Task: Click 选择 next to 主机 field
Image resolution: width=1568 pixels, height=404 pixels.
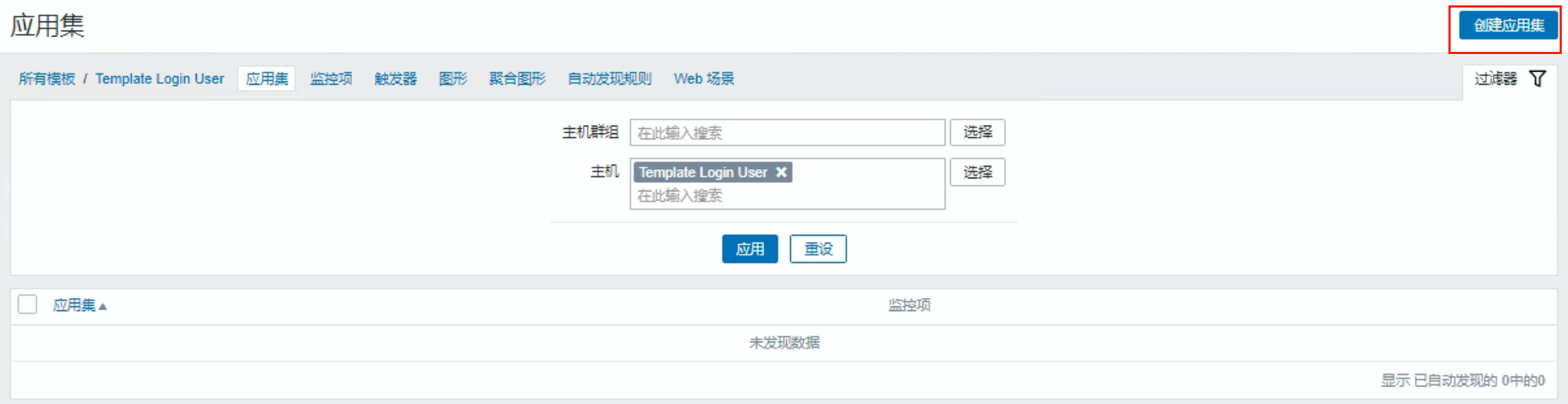Action: coord(977,172)
